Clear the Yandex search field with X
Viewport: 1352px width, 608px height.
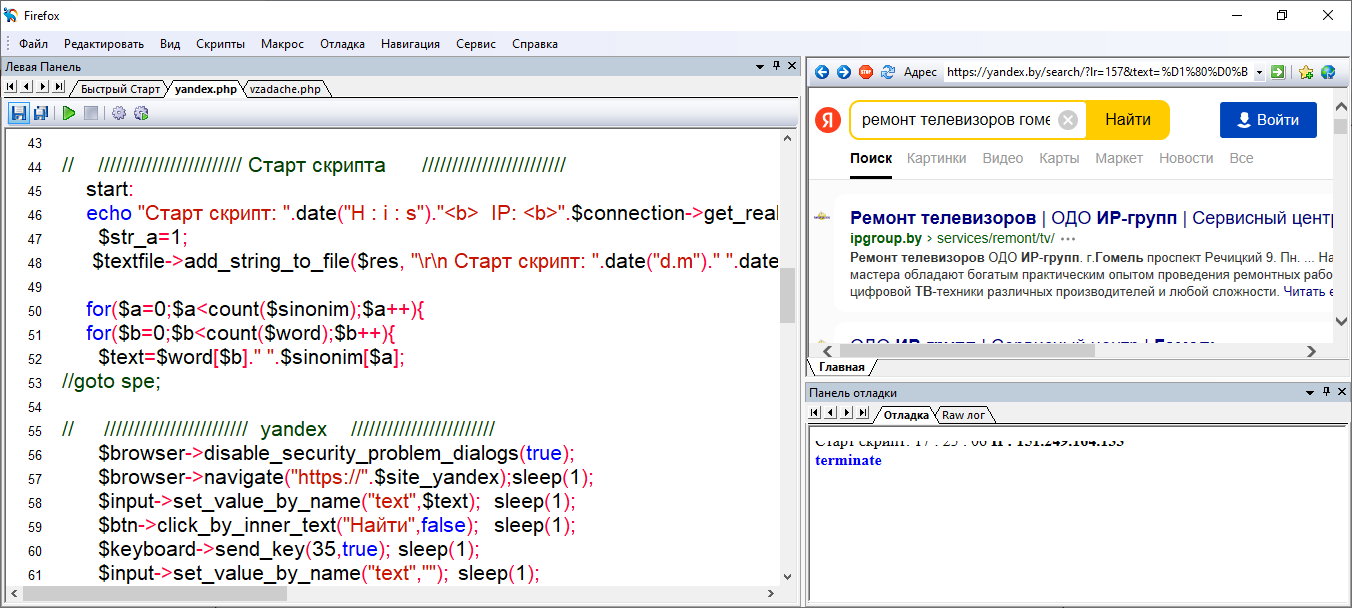pos(1068,120)
